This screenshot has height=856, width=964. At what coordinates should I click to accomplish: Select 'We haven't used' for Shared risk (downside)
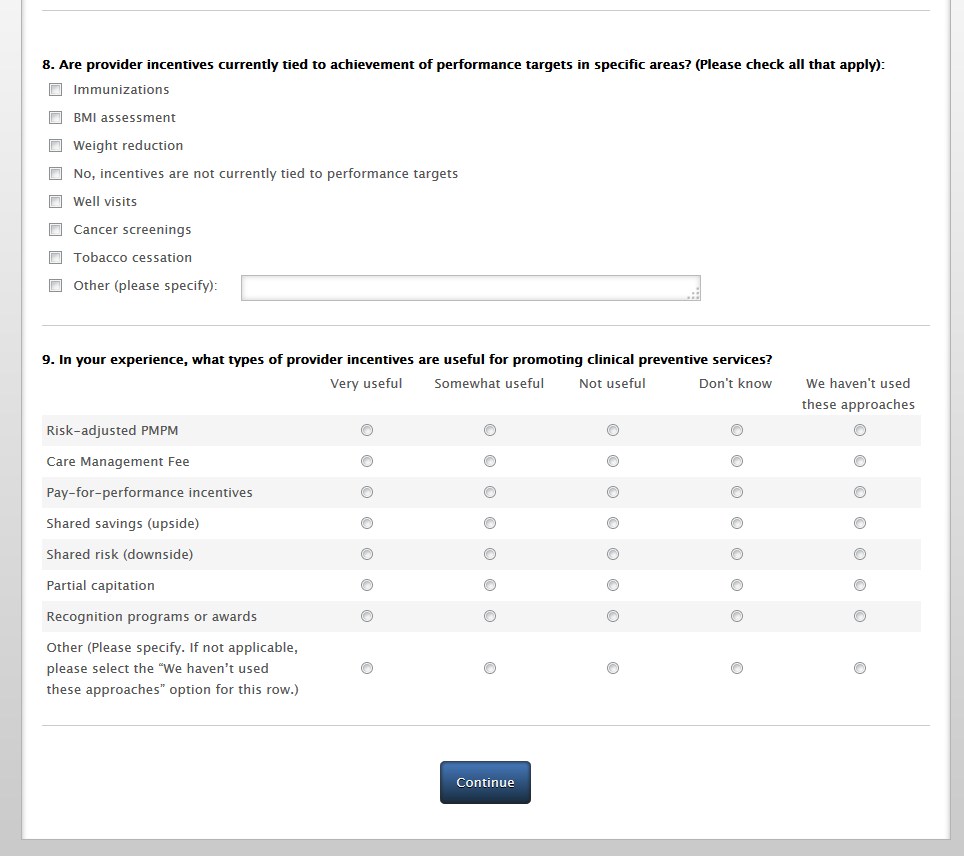860,554
